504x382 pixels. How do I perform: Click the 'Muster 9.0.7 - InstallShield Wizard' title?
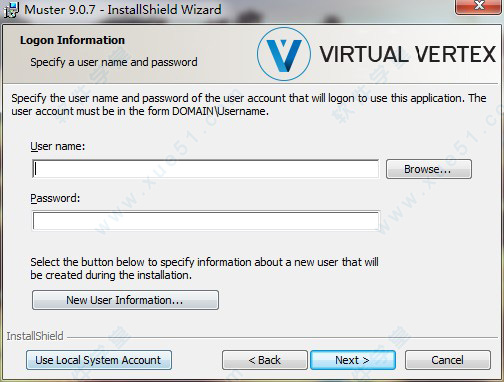click(x=123, y=9)
